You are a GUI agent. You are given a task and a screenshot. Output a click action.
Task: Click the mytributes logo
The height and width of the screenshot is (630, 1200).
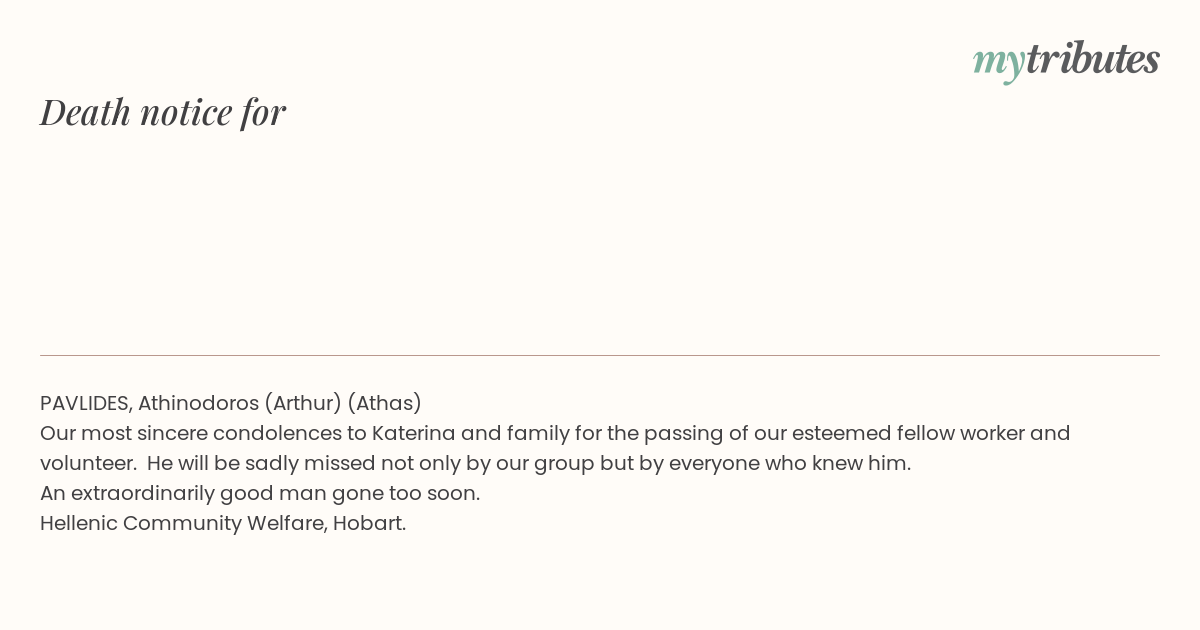(x=1066, y=60)
